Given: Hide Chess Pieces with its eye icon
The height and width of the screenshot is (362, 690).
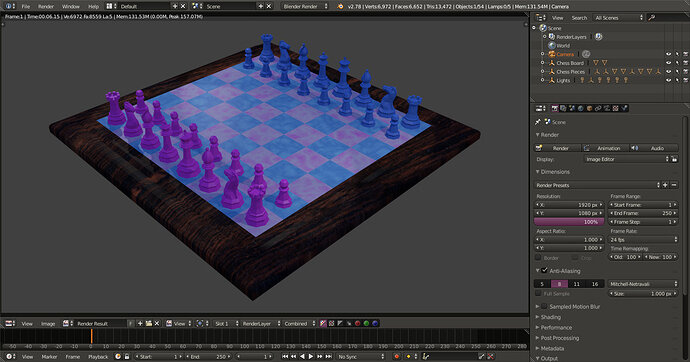Looking at the screenshot, I should tap(668, 72).
